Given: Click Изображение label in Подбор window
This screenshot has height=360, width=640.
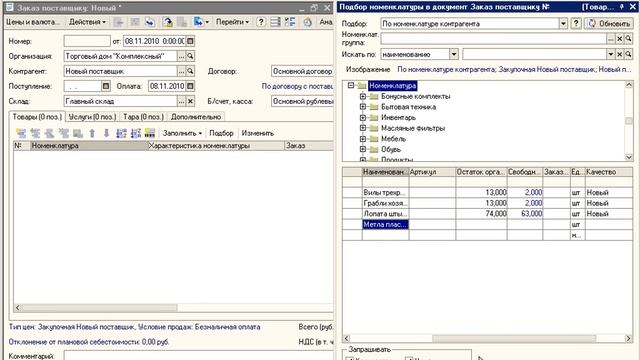Looking at the screenshot, I should pos(368,69).
